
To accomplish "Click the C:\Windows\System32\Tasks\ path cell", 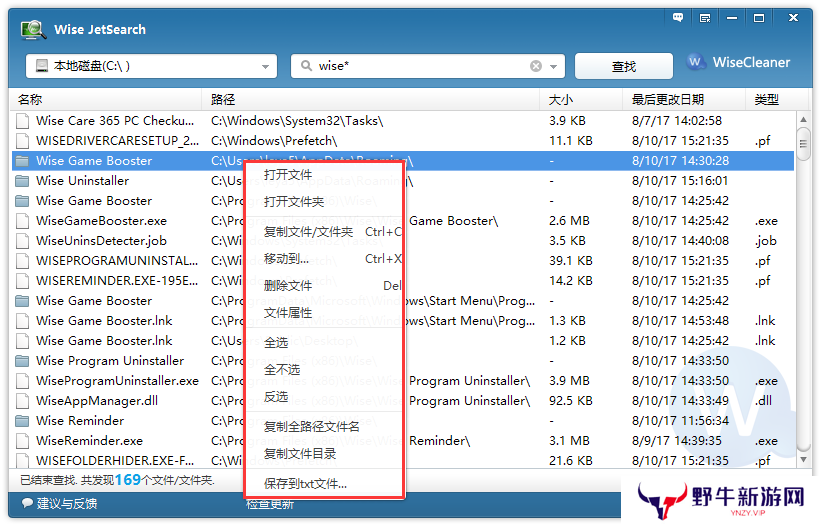I will 297,121.
